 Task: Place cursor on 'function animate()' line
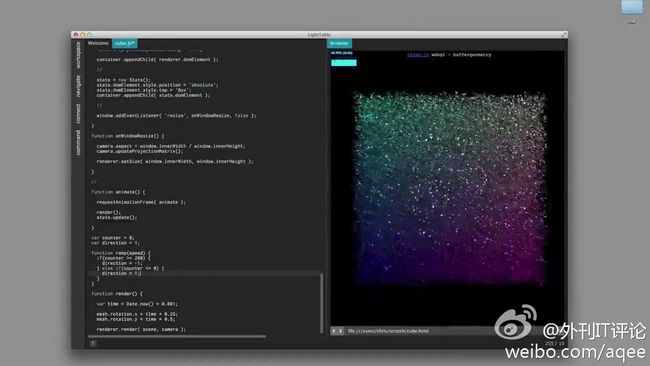(119, 192)
